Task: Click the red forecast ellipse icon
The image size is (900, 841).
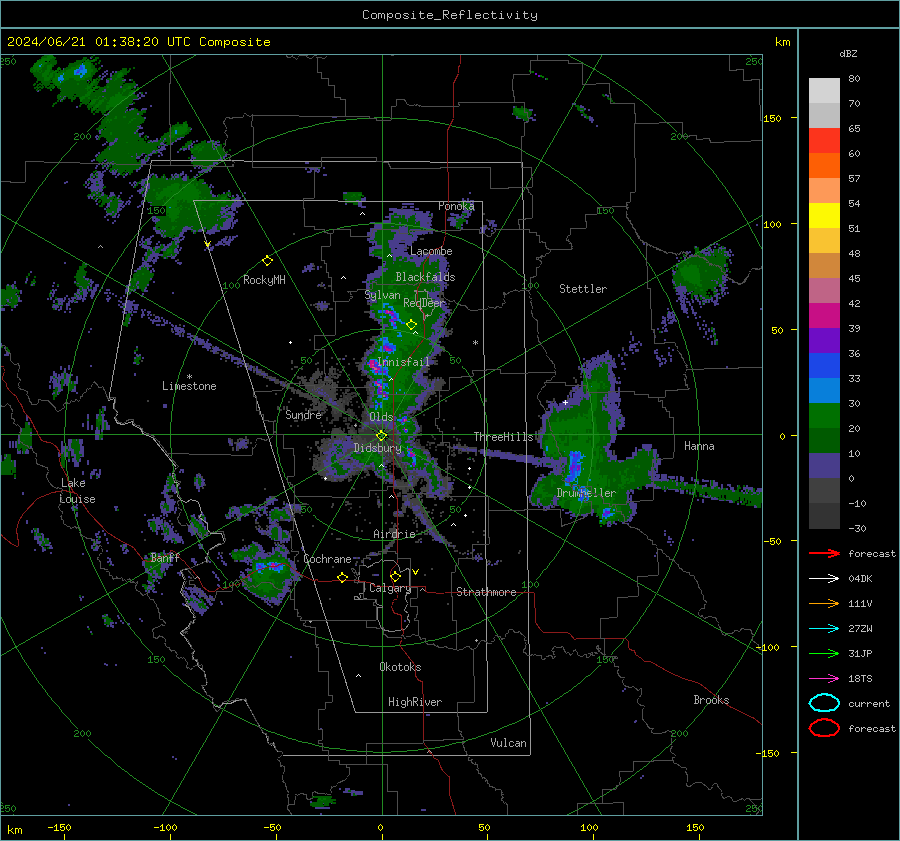Action: (x=824, y=728)
